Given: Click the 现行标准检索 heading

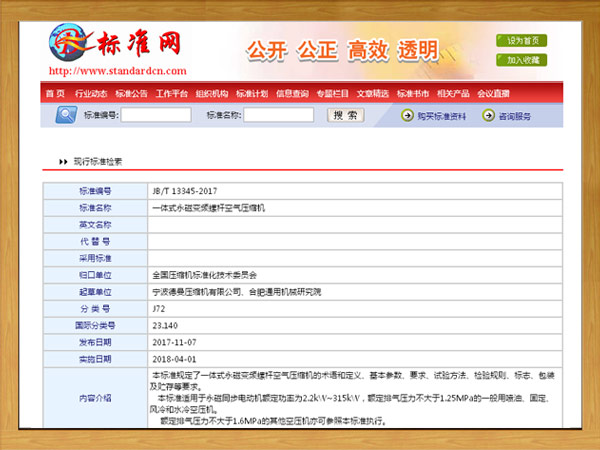Looking at the screenshot, I should click(x=98, y=162).
